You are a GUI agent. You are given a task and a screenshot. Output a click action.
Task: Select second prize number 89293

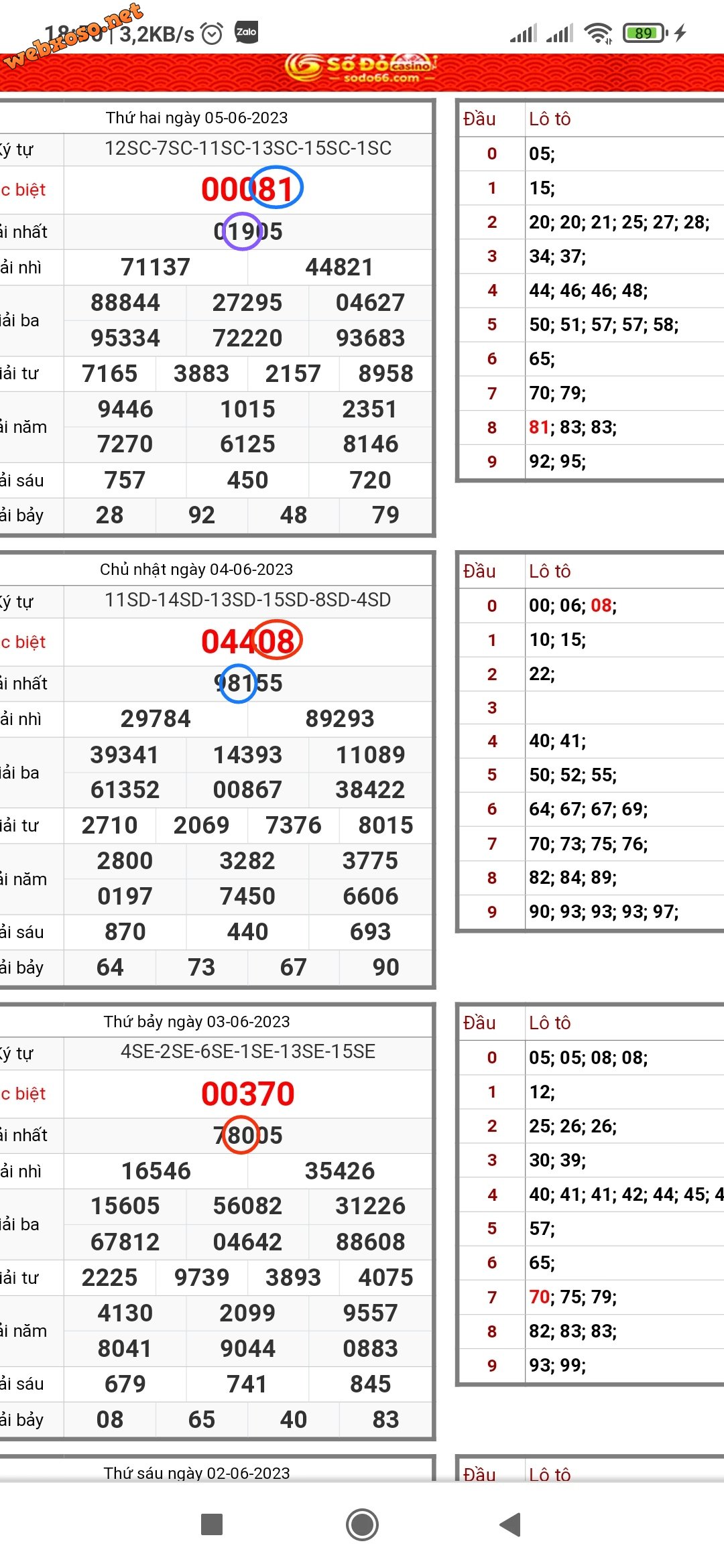click(x=339, y=719)
